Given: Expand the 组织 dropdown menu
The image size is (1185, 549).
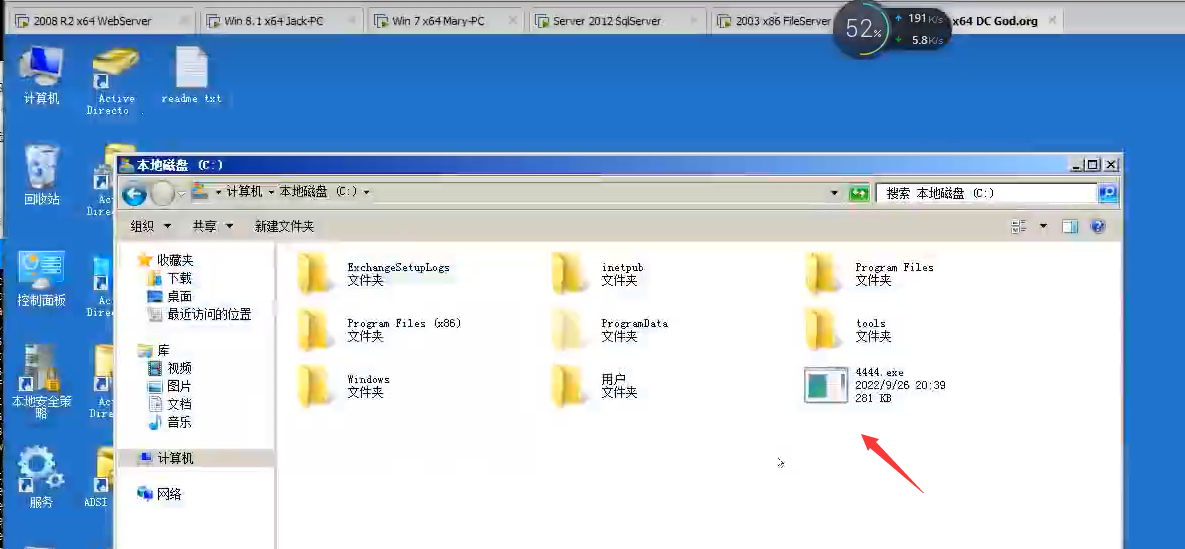Looking at the screenshot, I should tap(151, 227).
